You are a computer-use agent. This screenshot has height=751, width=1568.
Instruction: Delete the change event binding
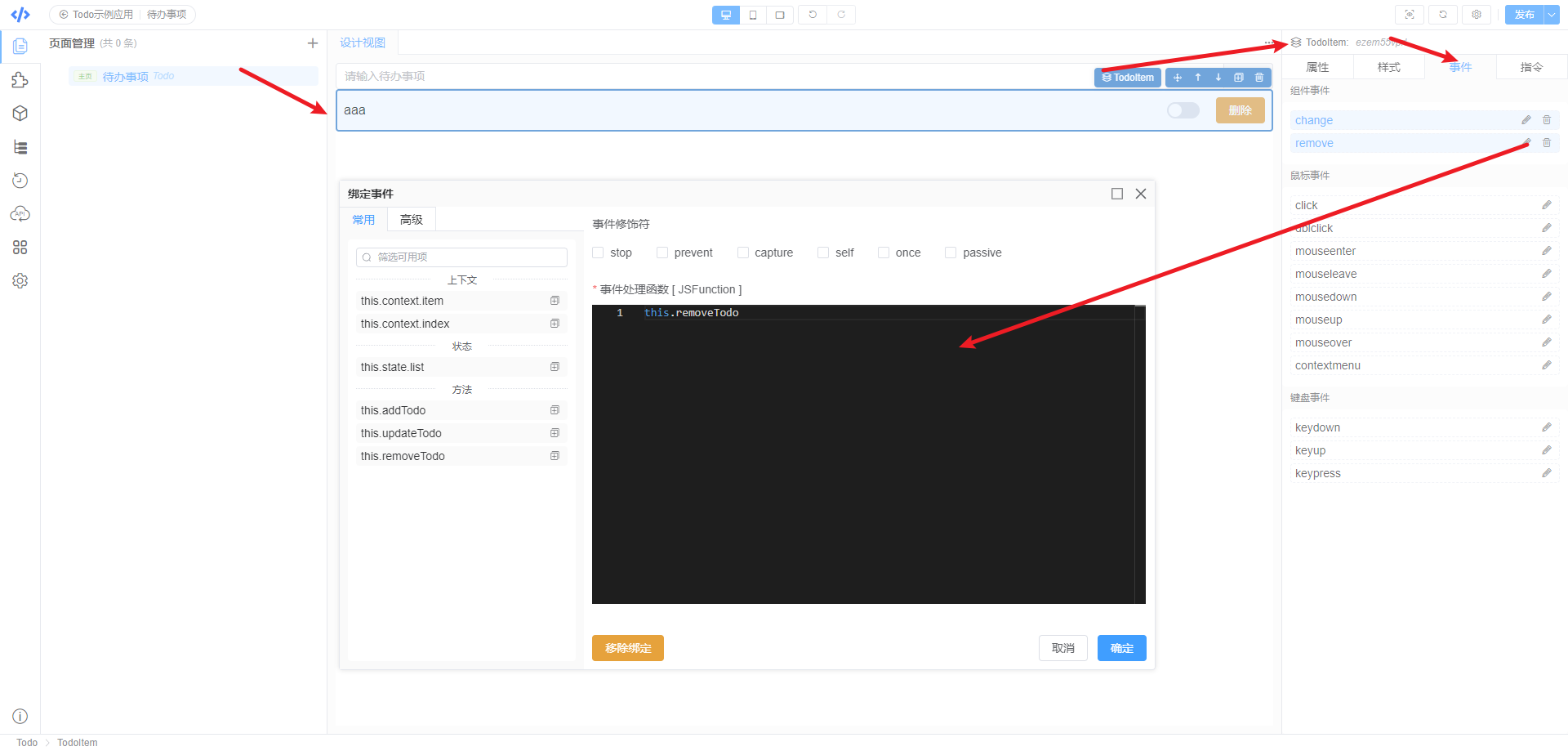[x=1547, y=120]
